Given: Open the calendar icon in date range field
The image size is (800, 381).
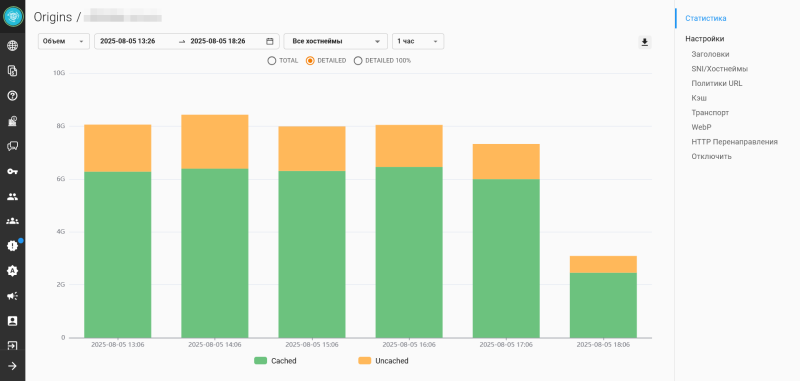Looking at the screenshot, I should pyautogui.click(x=270, y=41).
